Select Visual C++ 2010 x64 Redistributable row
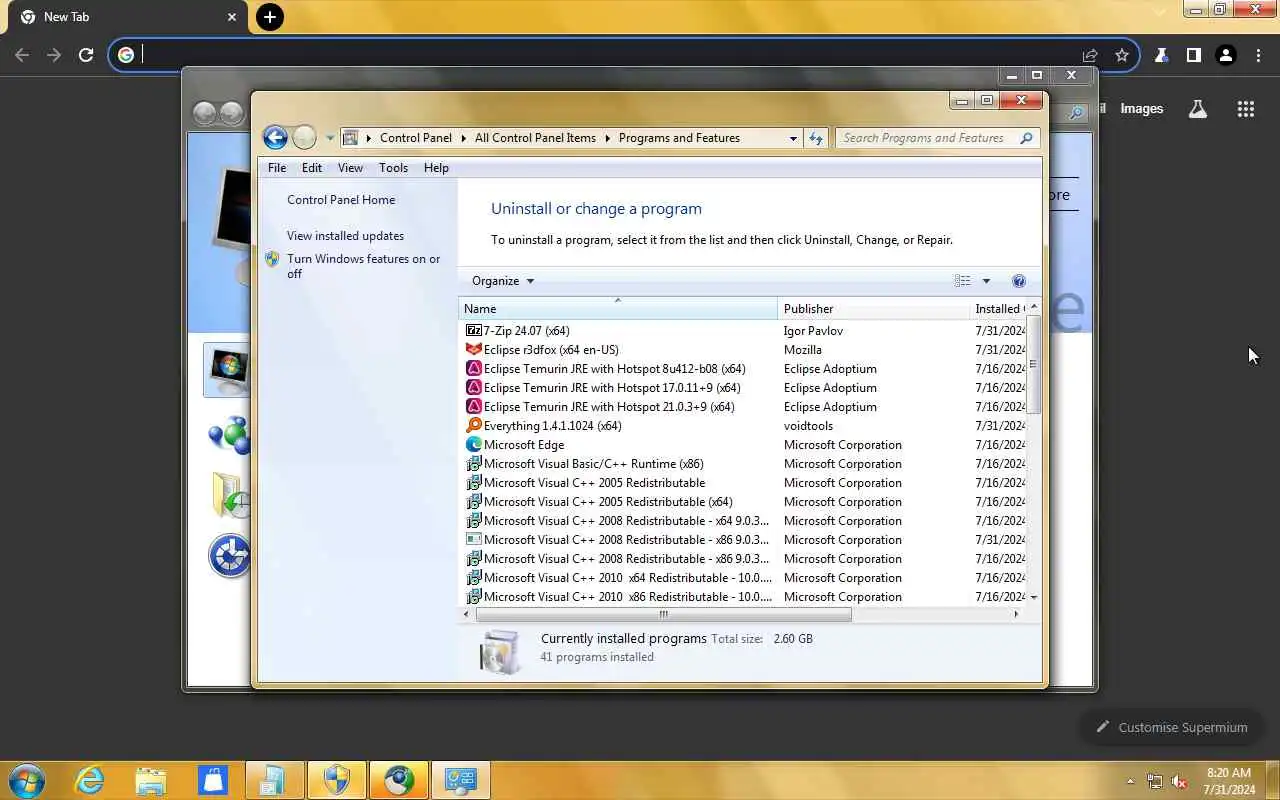This screenshot has height=800, width=1280. click(743, 577)
